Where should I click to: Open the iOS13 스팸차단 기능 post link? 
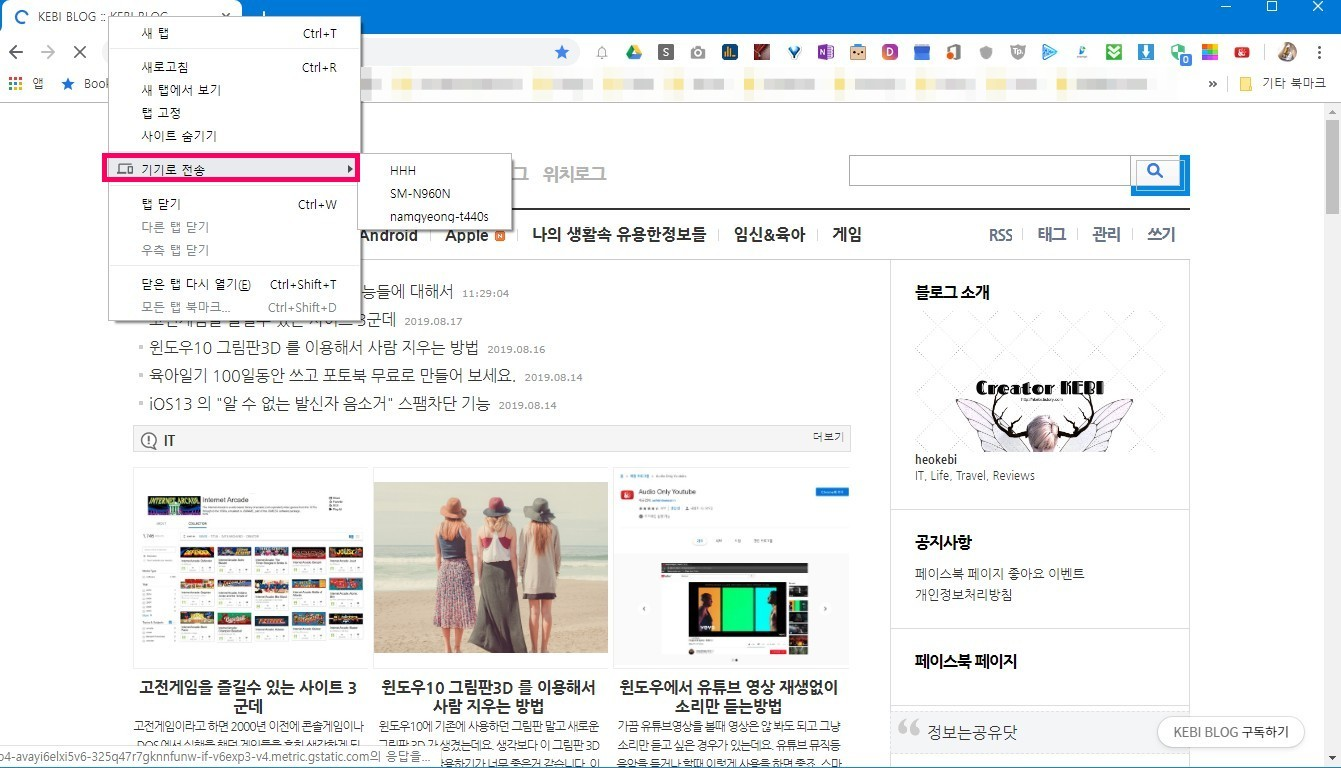tap(319, 404)
